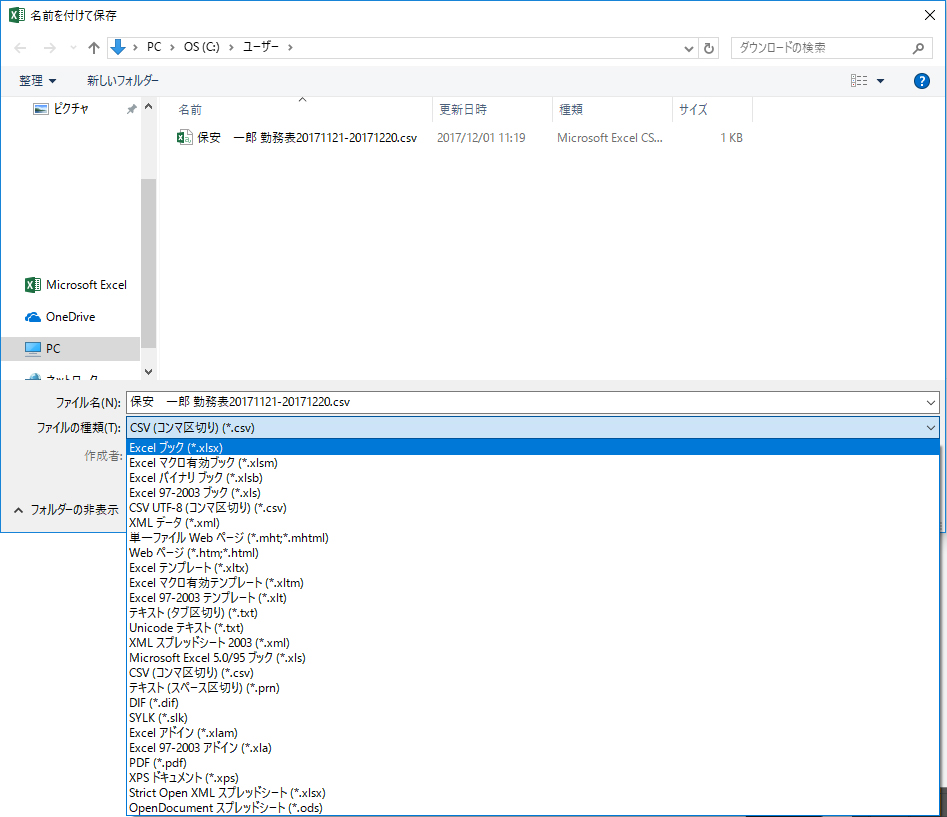Viewport: 947px width, 817px height.
Task: Choose CSV (コンマ区切り) (*.csv) in list
Action: pos(533,673)
